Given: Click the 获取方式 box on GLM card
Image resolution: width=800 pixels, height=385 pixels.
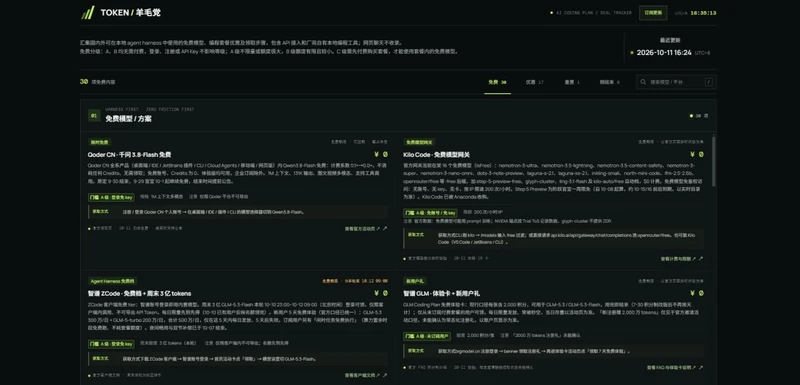Looking at the screenshot, I should tap(554, 351).
